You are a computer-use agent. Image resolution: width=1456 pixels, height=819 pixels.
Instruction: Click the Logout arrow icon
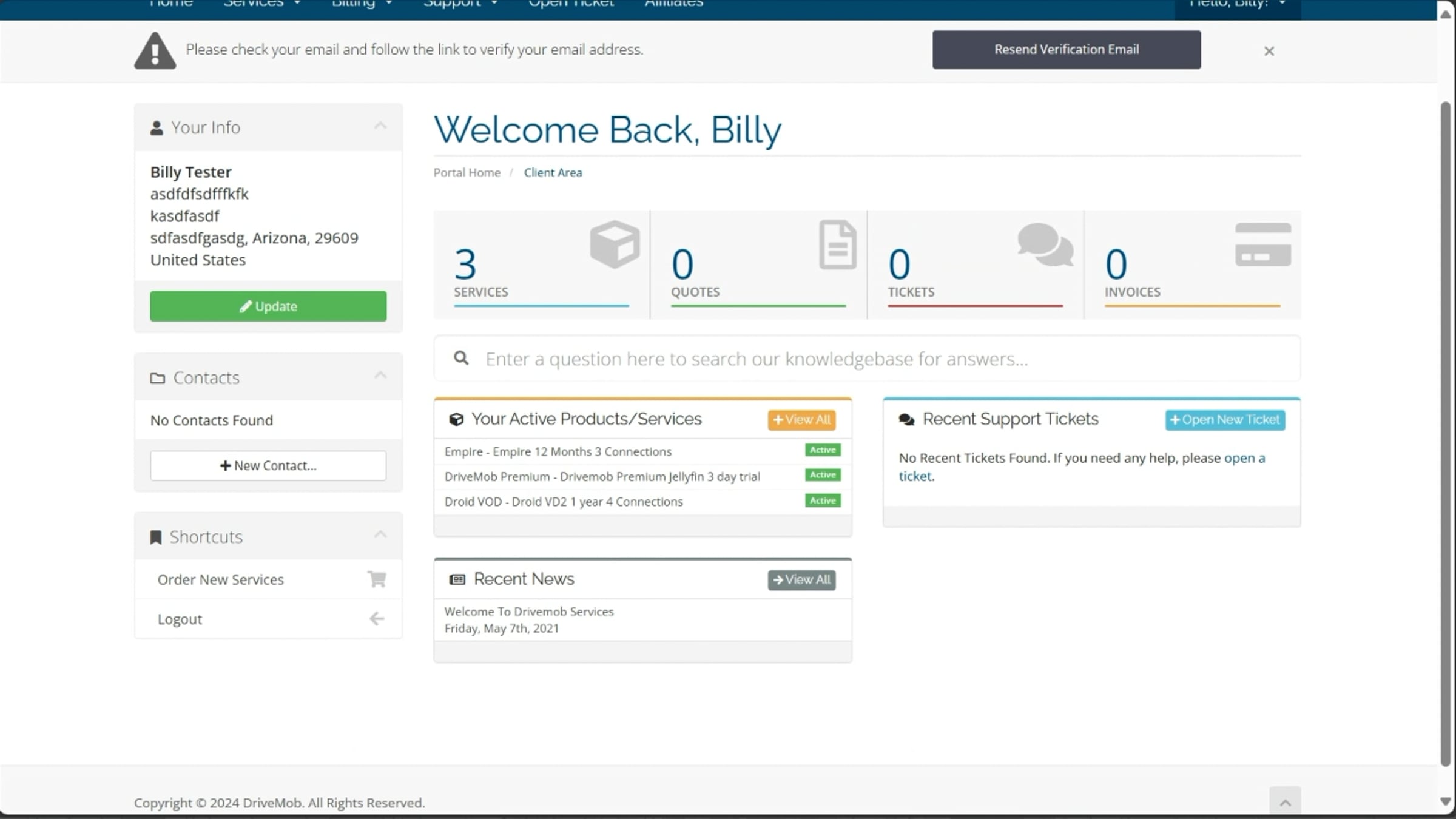[377, 619]
